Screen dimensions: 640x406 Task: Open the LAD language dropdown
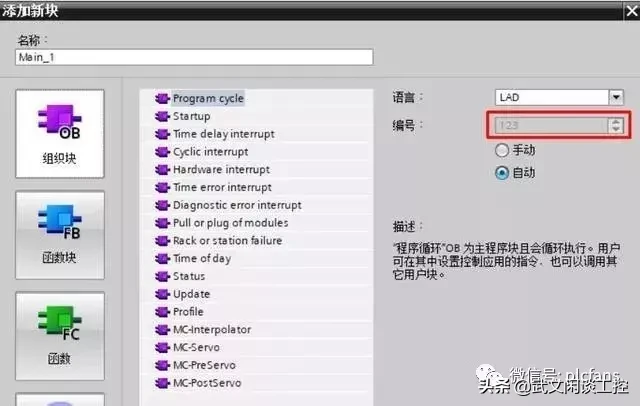pyautogui.click(x=616, y=98)
